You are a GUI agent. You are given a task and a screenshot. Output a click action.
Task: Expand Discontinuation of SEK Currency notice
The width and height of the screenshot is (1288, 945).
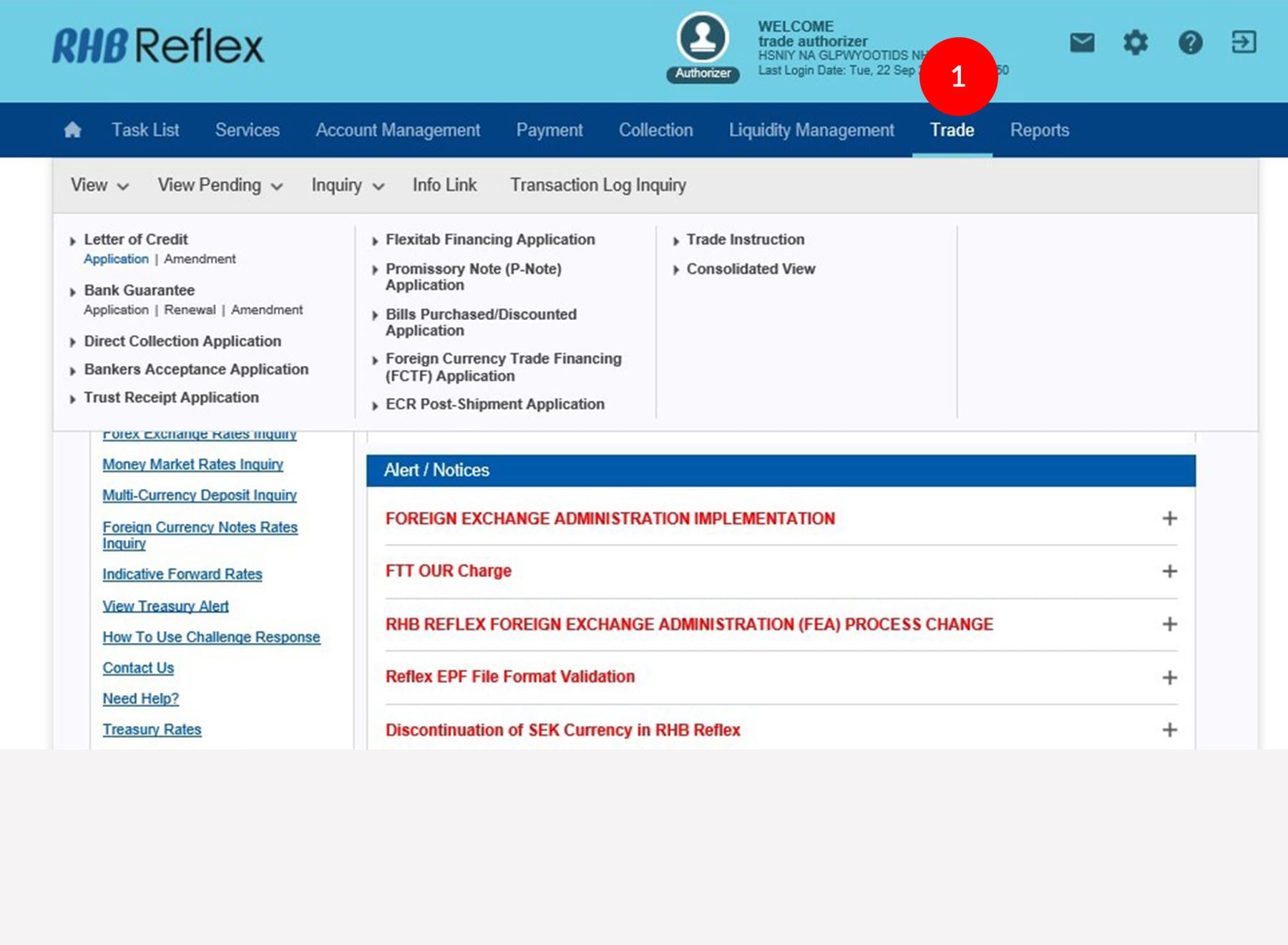(x=1169, y=730)
